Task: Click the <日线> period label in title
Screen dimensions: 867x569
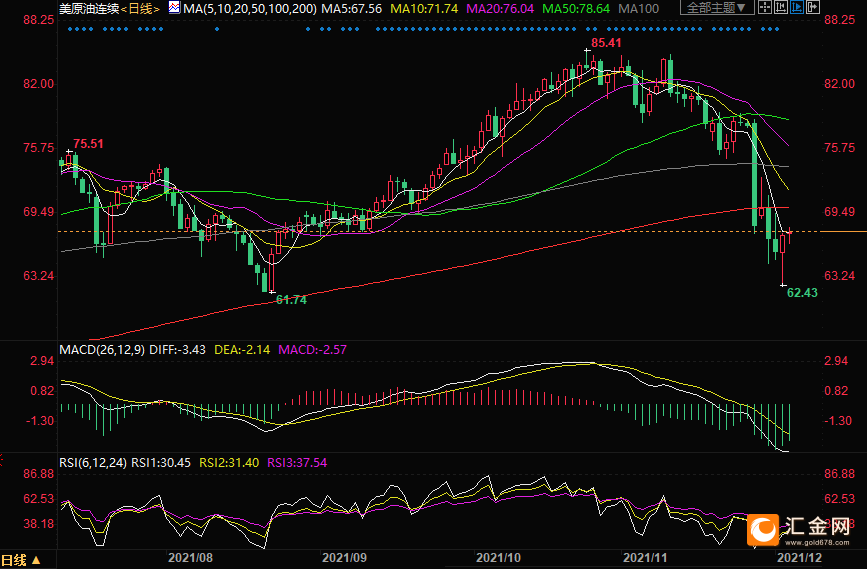Action: [x=140, y=9]
